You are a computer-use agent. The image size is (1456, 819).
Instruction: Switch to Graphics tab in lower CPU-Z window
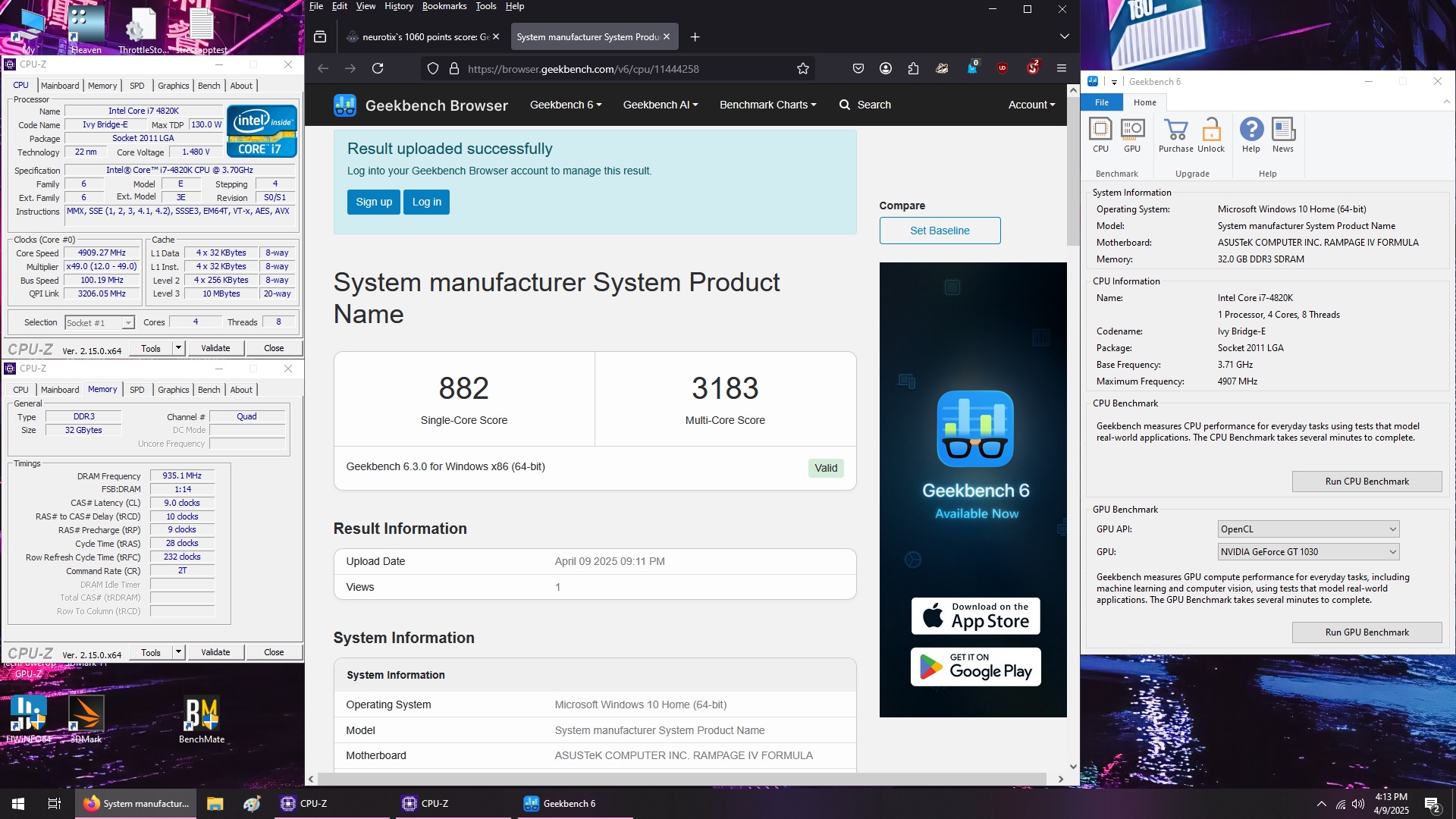(174, 390)
